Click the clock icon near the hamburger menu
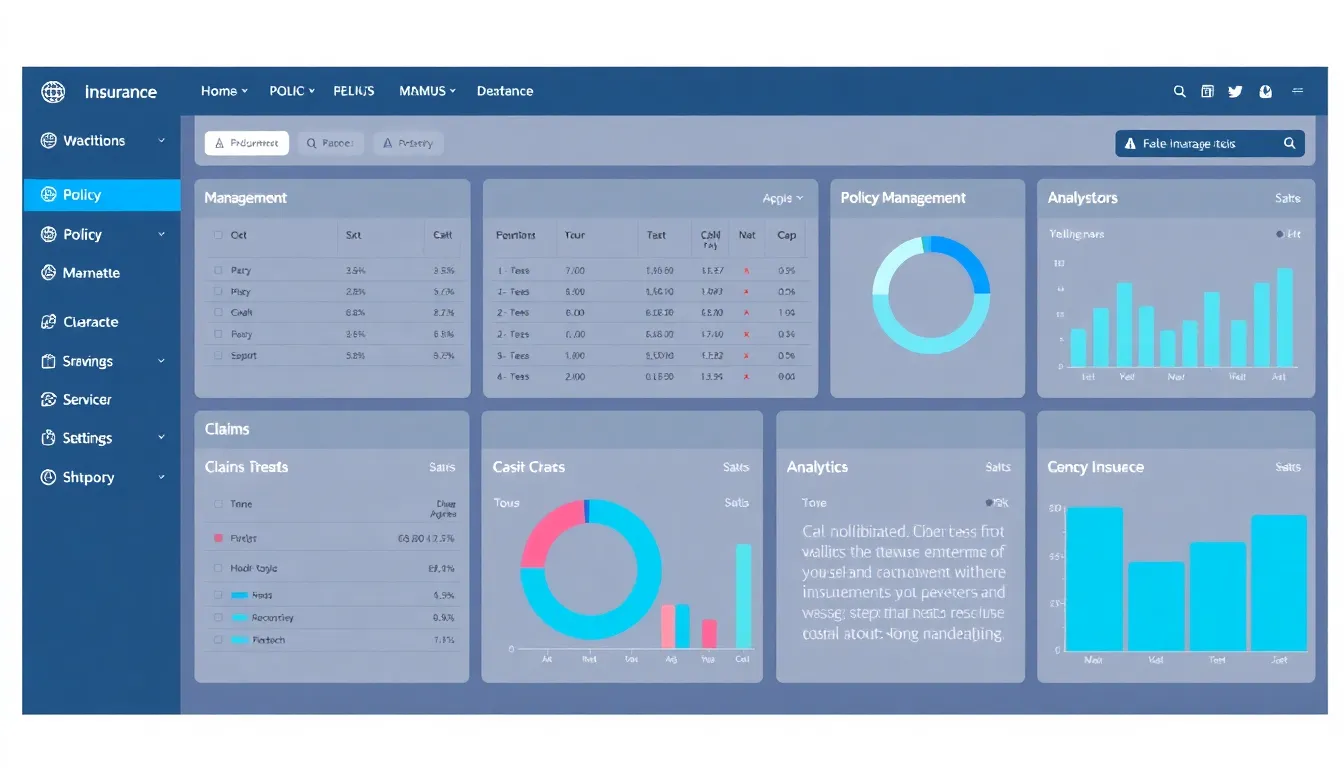The height and width of the screenshot is (768, 1344). 1265,91
